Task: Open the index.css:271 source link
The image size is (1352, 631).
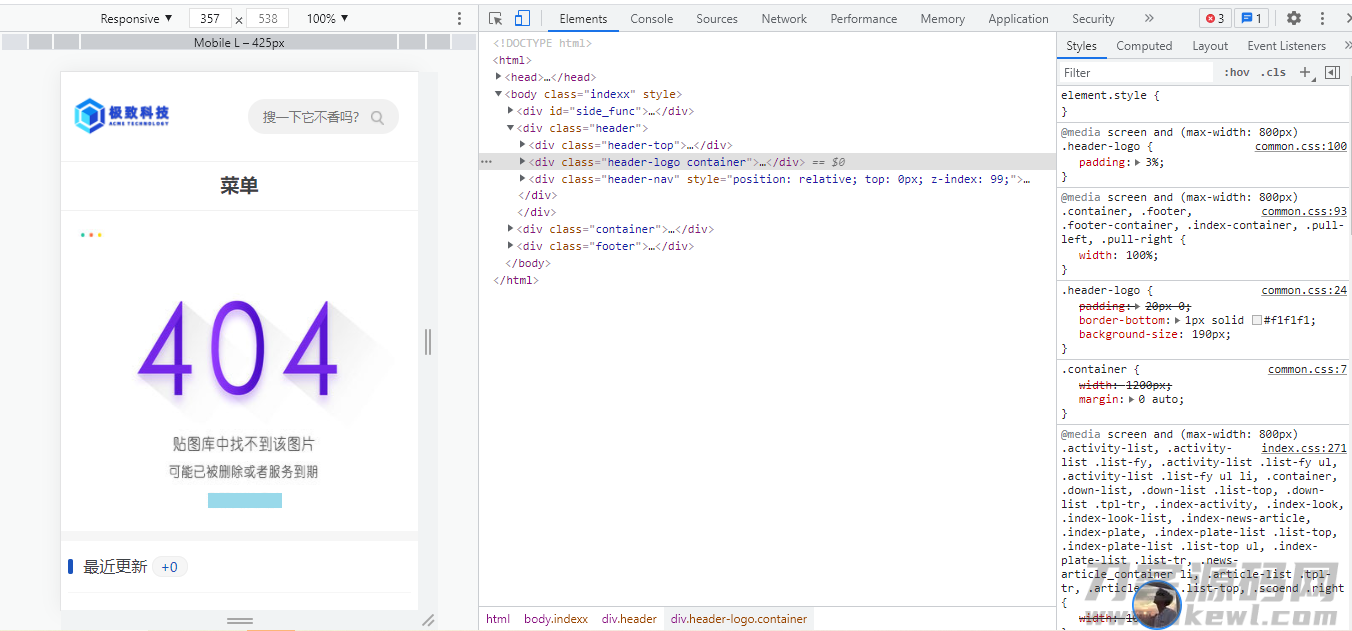Action: (1303, 448)
